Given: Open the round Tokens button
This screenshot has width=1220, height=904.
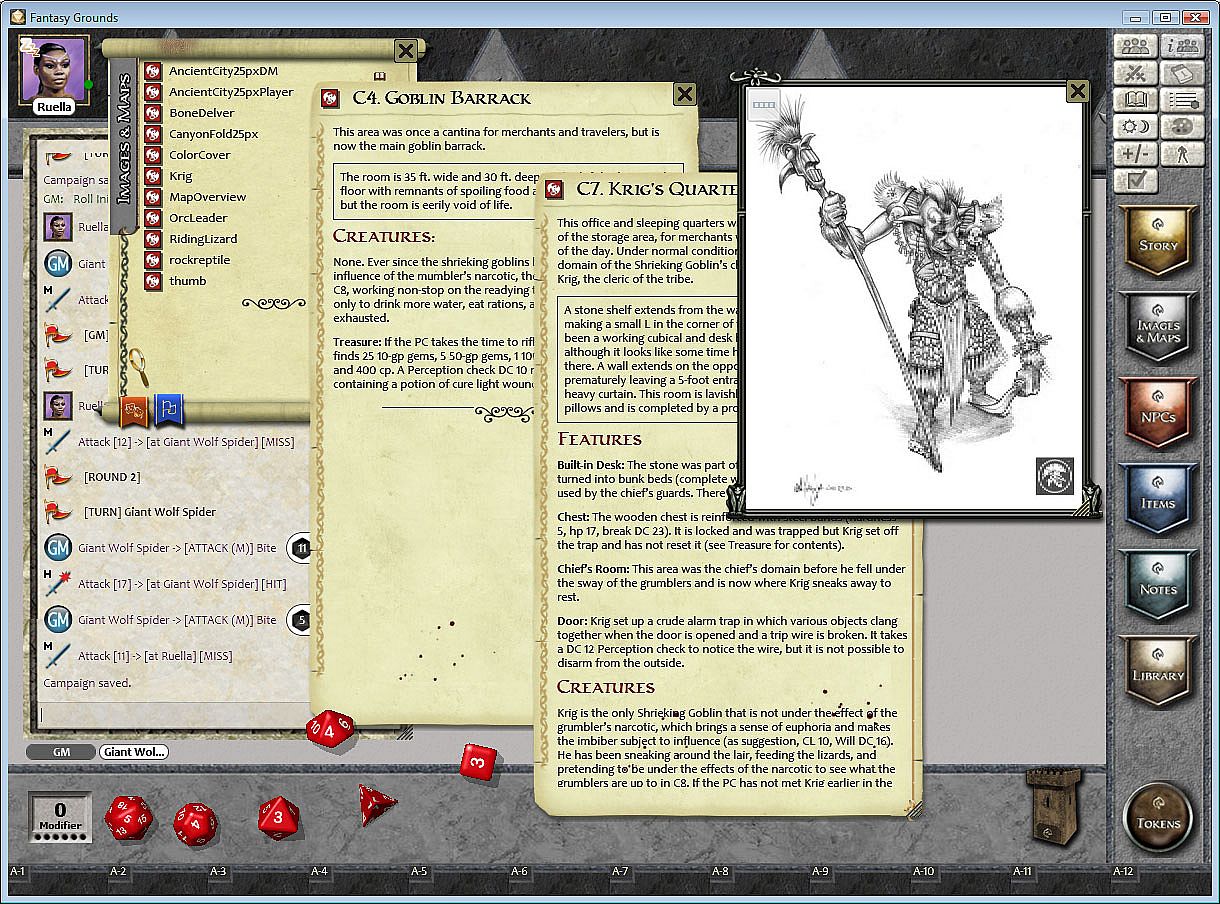Looking at the screenshot, I should pos(1158,818).
